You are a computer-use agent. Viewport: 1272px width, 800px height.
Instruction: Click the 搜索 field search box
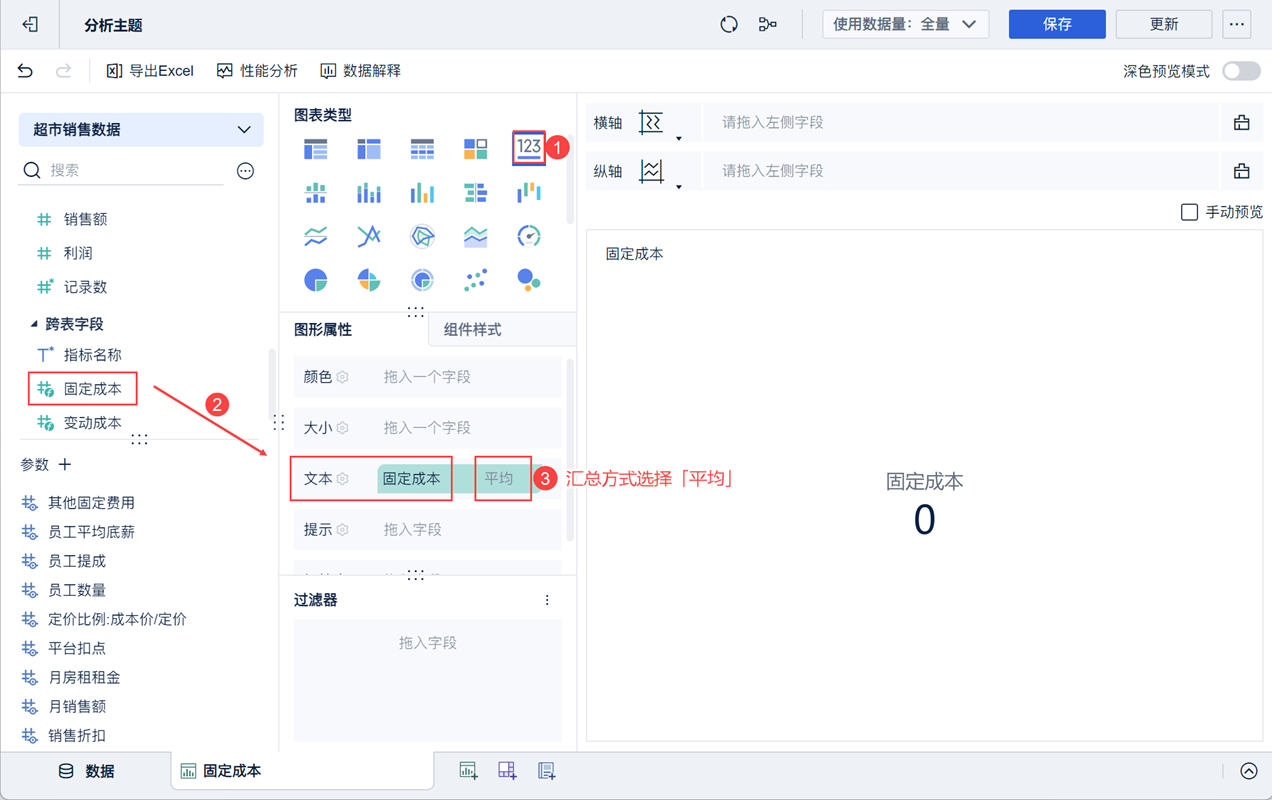122,171
